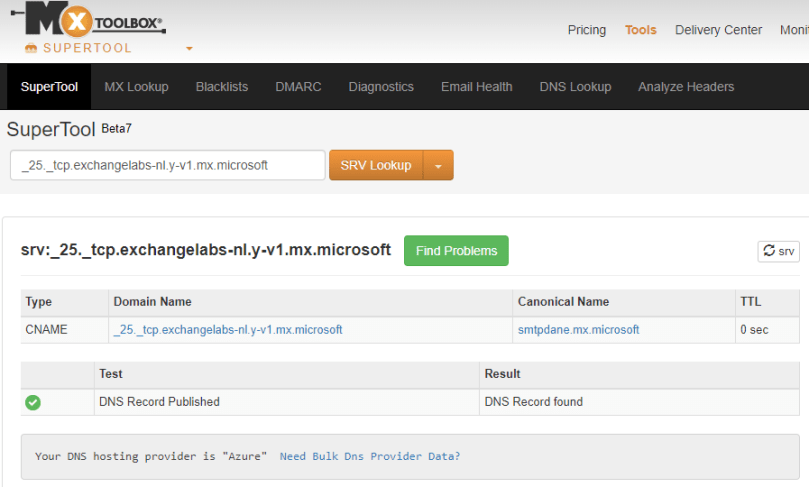Switch to Email Health tab
The height and width of the screenshot is (487, 809).
[x=476, y=87]
